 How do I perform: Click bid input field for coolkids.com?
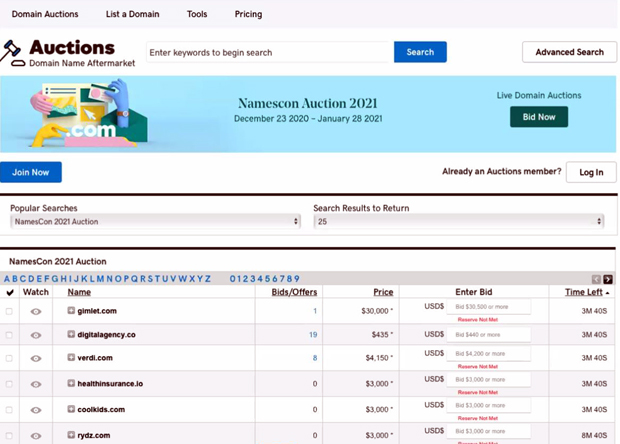[x=489, y=406]
